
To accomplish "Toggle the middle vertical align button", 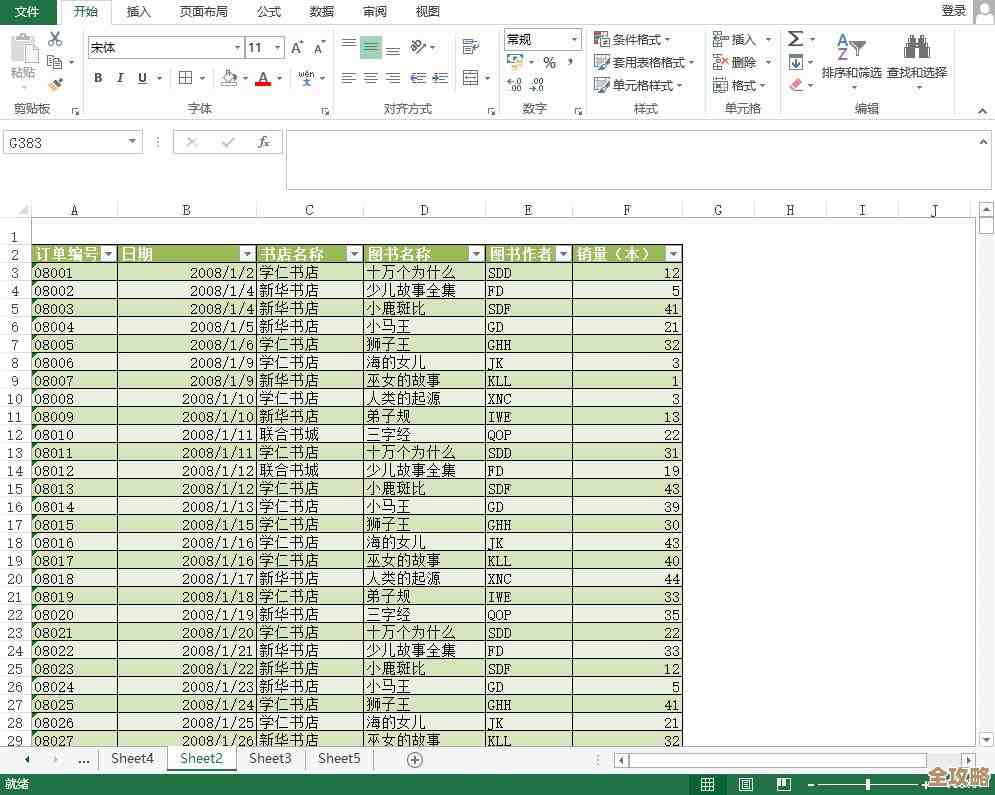I will coord(371,47).
